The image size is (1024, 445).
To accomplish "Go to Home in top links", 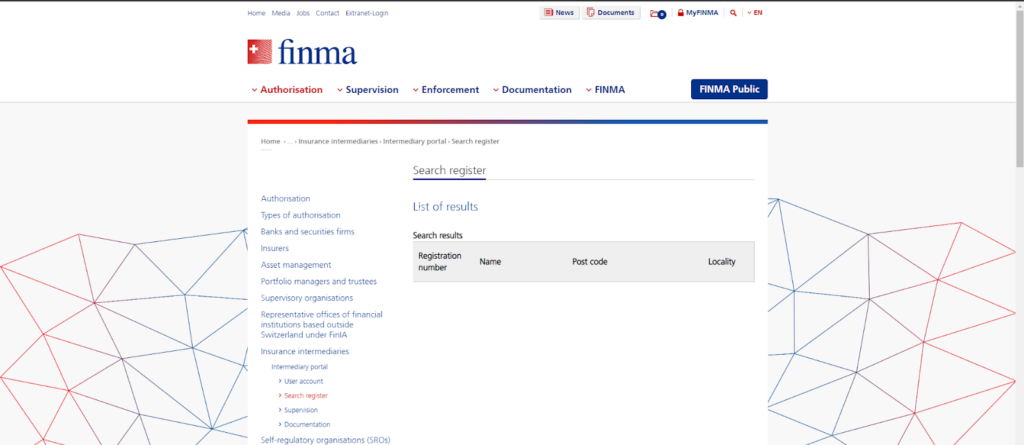I will click(256, 13).
